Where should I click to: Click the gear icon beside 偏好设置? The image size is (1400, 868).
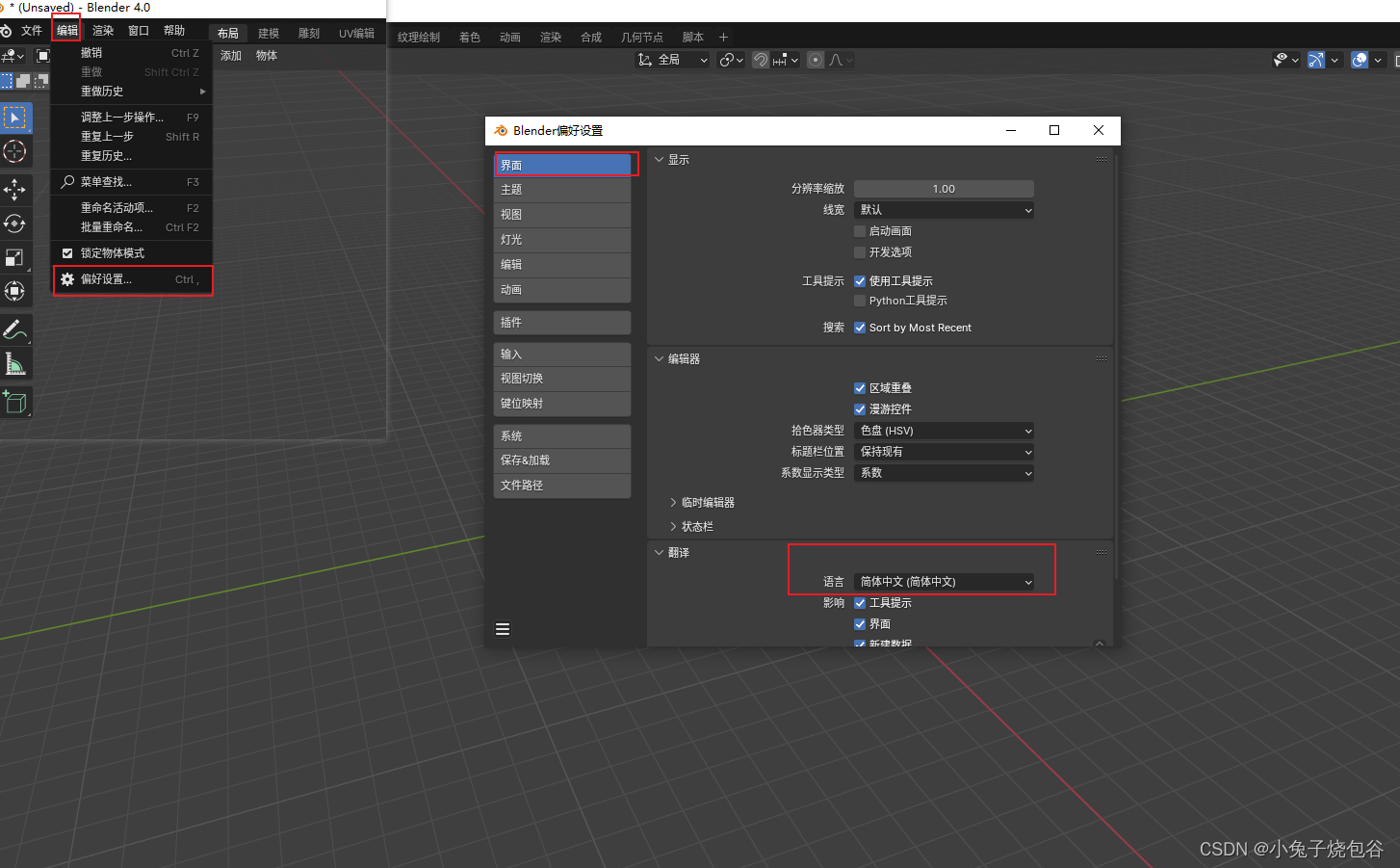coord(67,279)
